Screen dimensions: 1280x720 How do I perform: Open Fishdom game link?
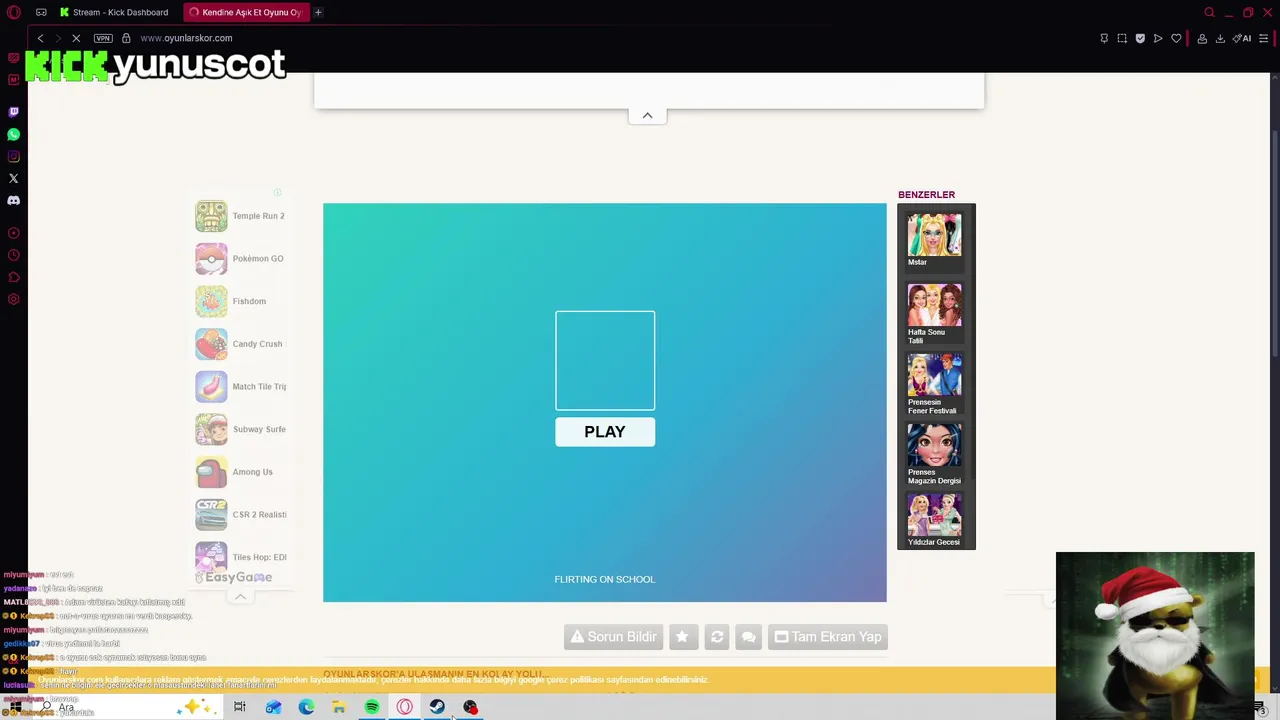pos(241,301)
